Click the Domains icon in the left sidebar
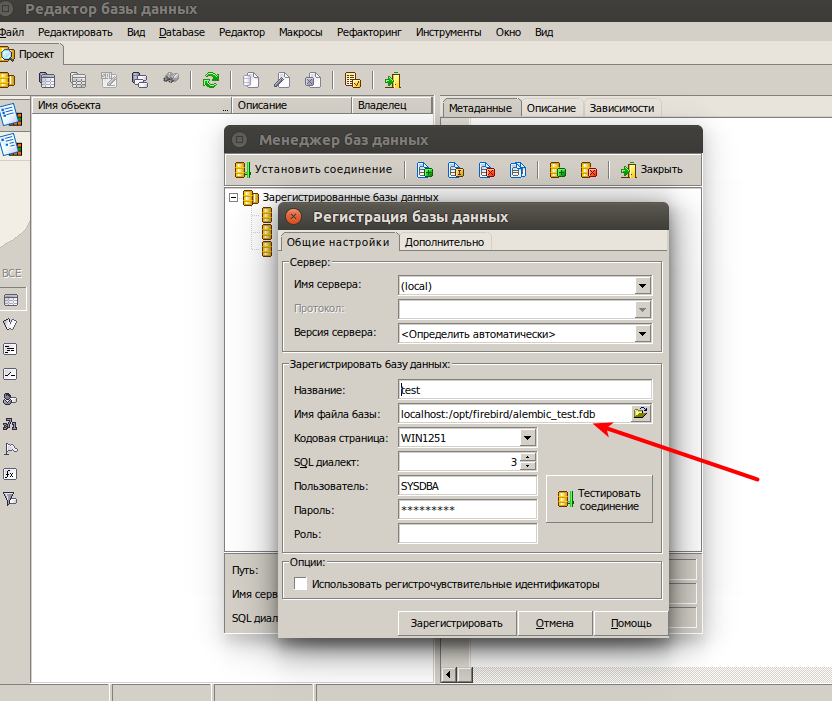The width and height of the screenshot is (832, 701). [x=10, y=399]
